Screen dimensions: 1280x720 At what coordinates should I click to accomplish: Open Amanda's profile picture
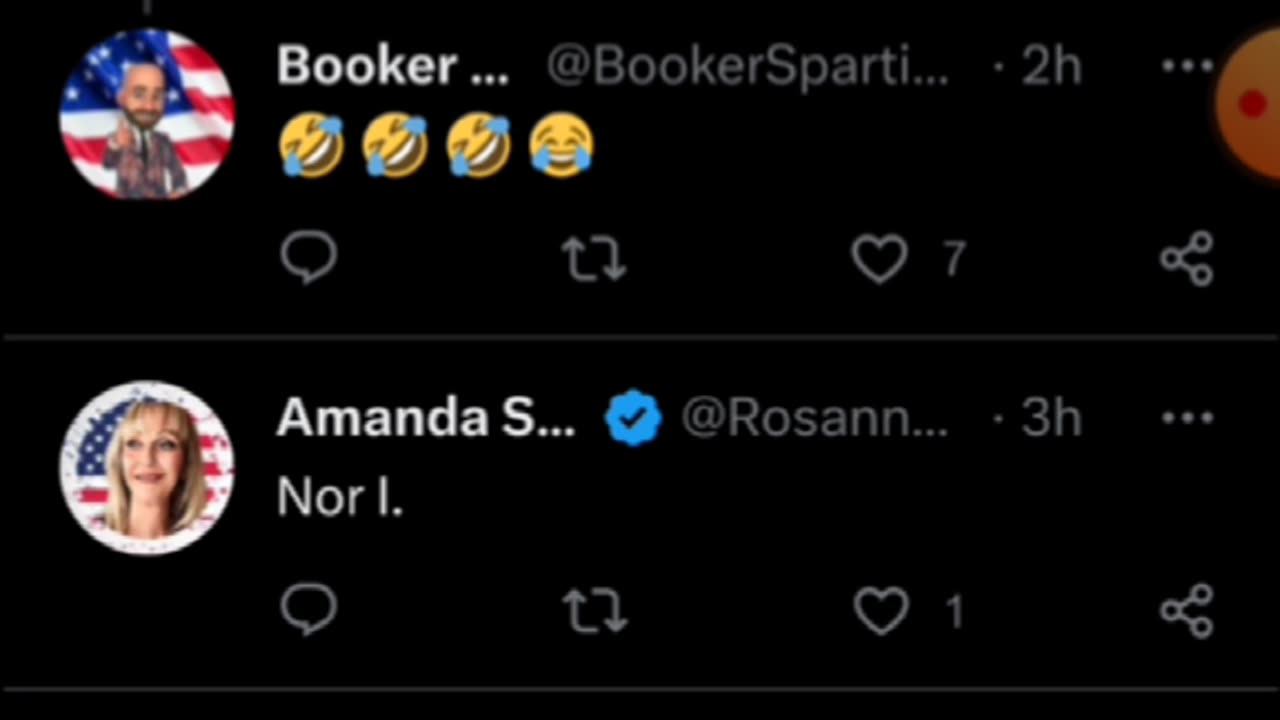point(147,467)
